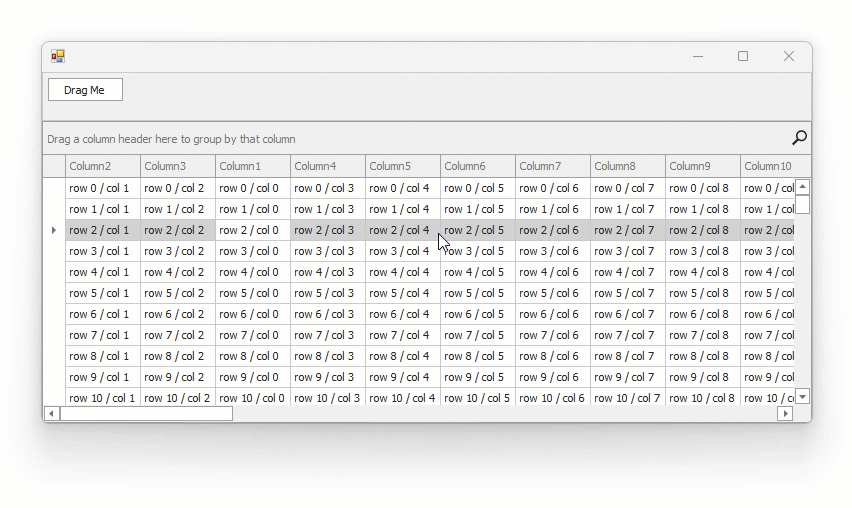The height and width of the screenshot is (508, 852).
Task: Click the vertical scrollbar up arrow
Action: coord(802,187)
